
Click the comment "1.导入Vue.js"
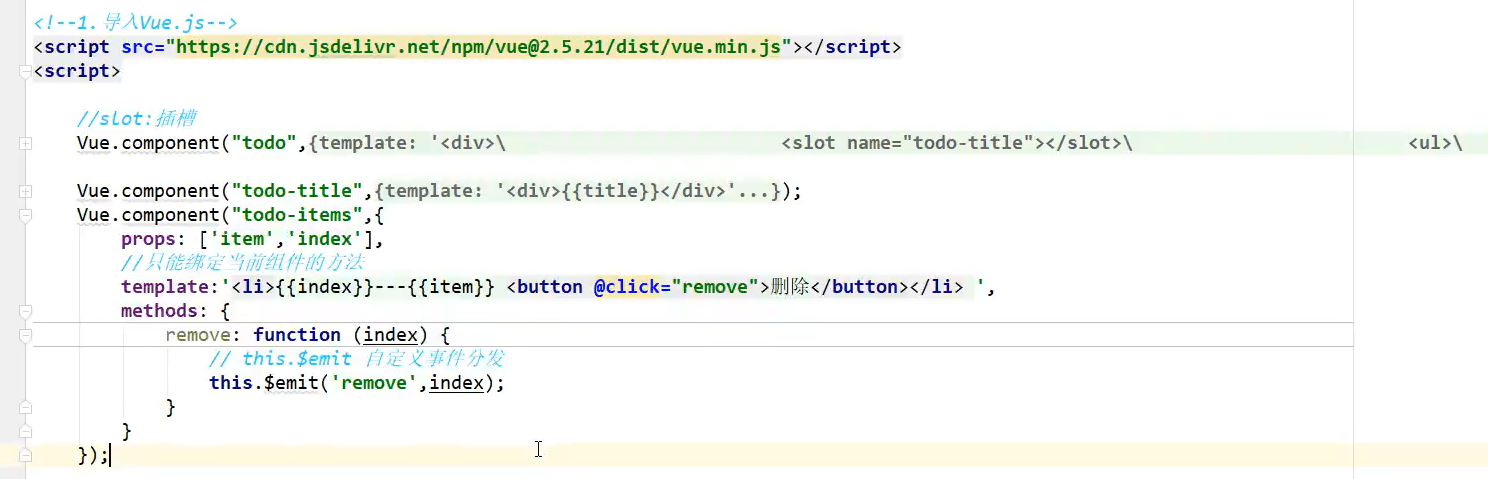pos(135,22)
